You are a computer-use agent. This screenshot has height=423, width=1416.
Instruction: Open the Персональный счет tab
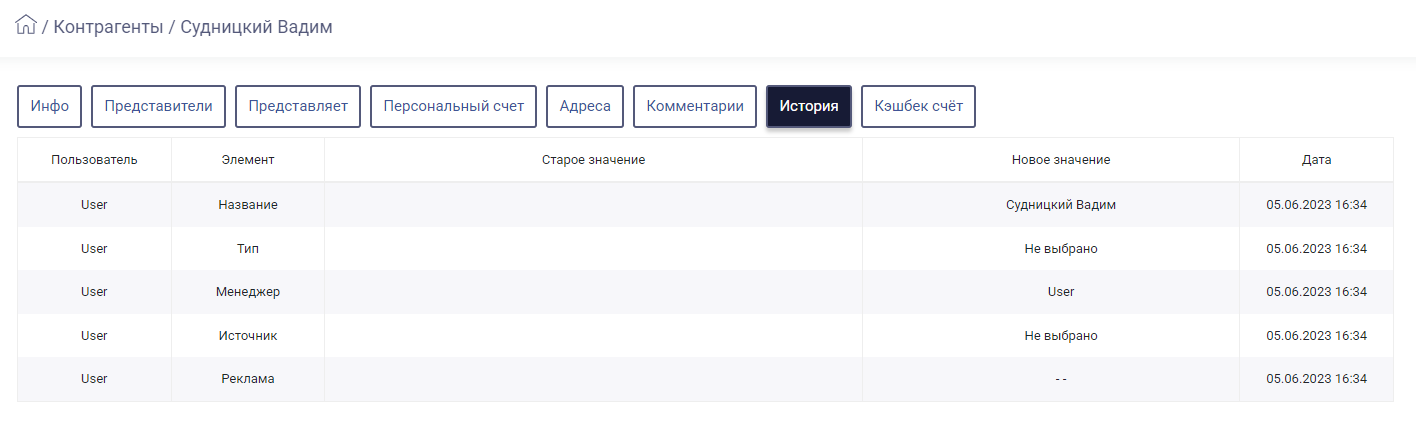pos(454,106)
